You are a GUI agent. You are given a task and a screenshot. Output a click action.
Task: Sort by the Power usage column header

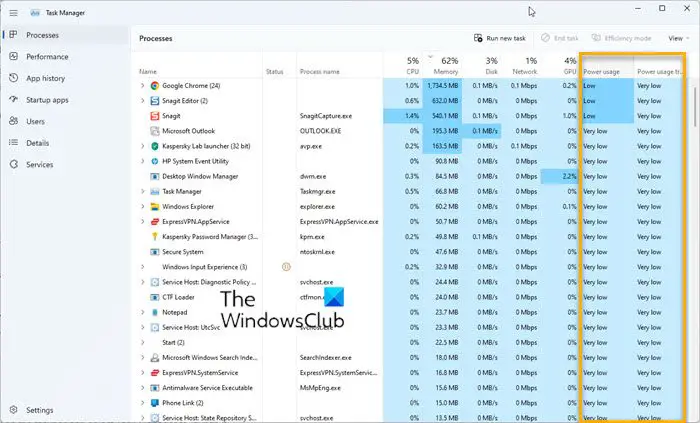[x=606, y=65]
